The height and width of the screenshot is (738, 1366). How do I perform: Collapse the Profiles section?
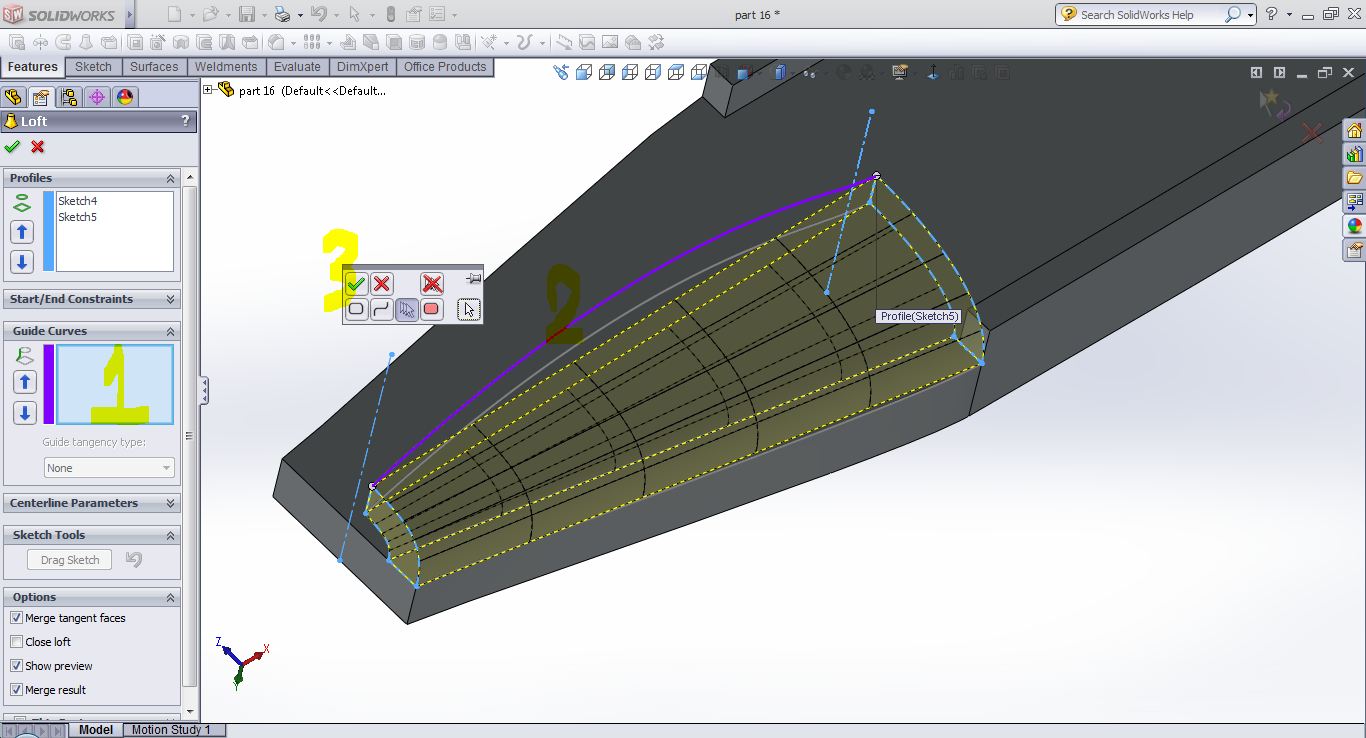click(170, 178)
